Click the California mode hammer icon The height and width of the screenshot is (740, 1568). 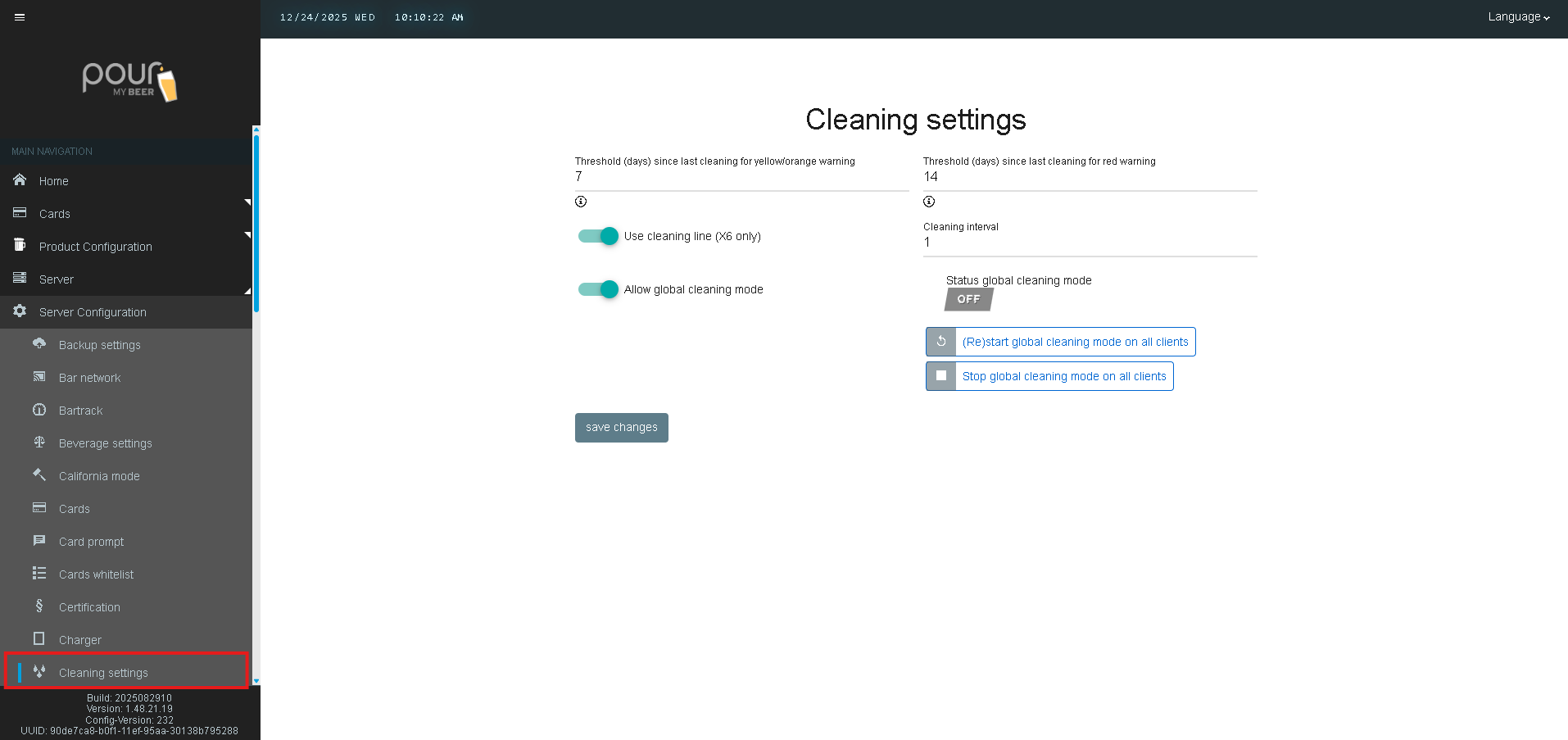click(x=39, y=475)
